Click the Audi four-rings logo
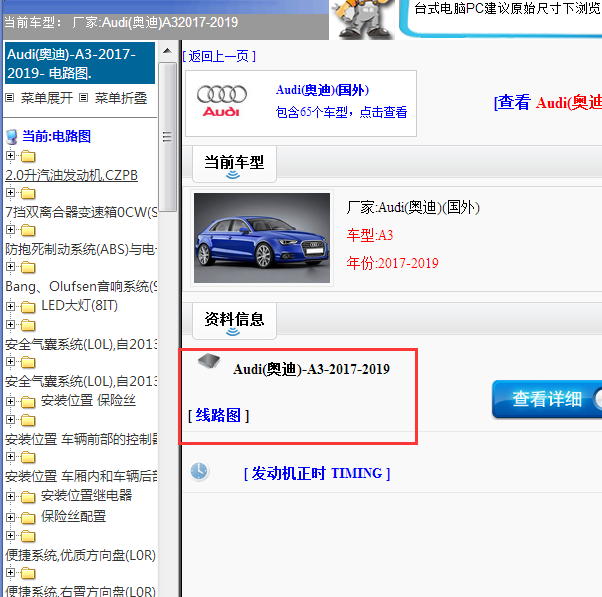The height and width of the screenshot is (597, 602). 222,101
